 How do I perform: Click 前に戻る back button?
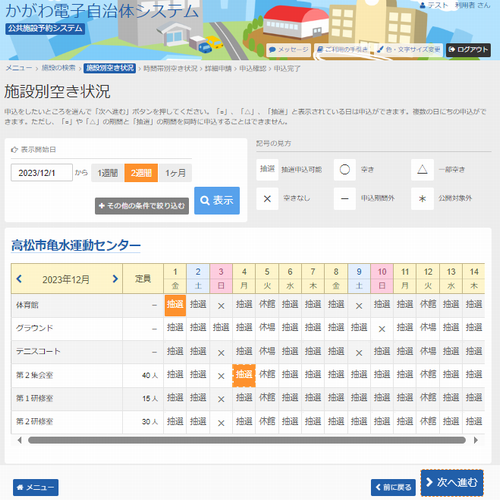point(393,488)
